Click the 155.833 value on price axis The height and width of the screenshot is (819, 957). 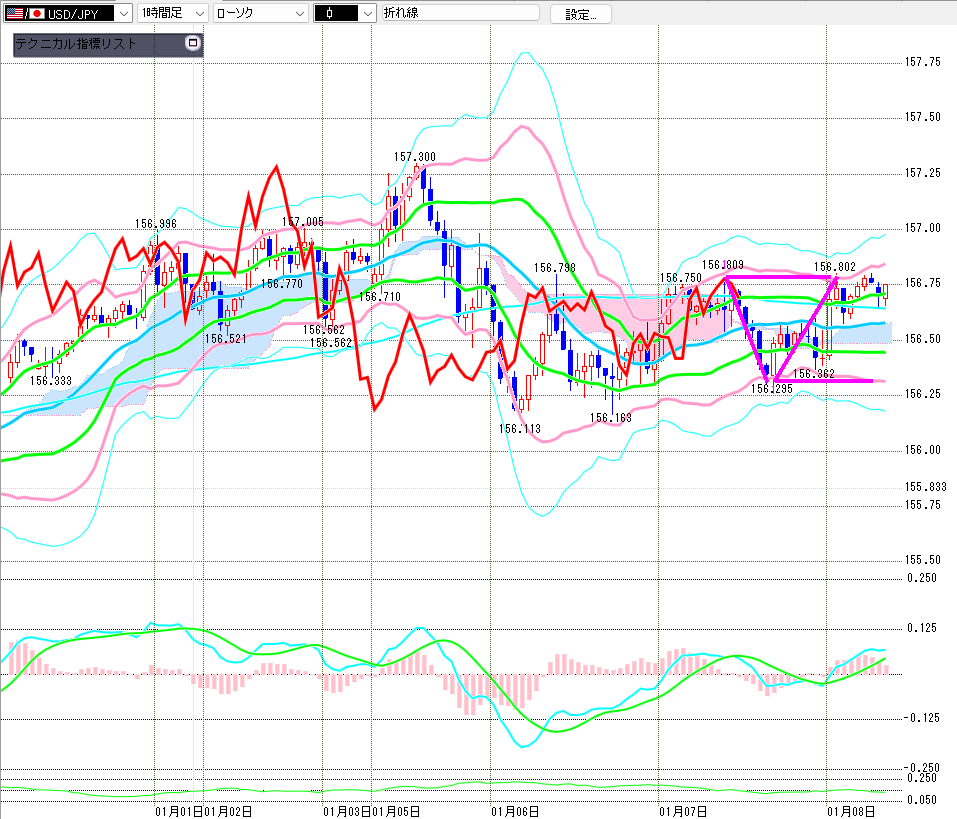tap(924, 486)
